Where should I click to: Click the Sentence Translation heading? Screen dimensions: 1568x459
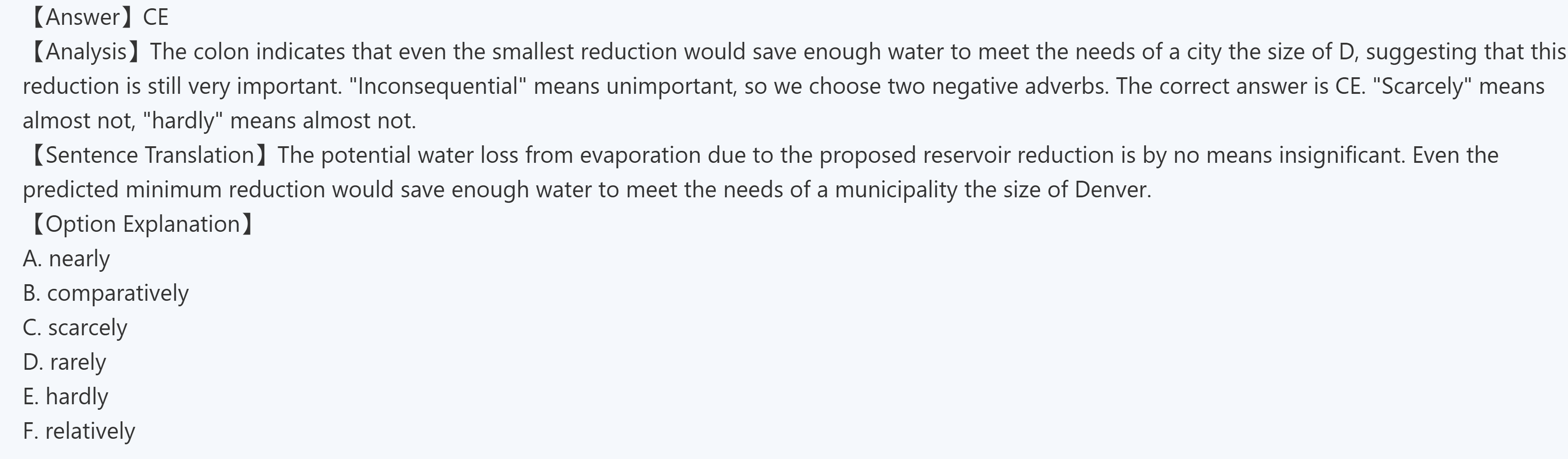[x=150, y=155]
